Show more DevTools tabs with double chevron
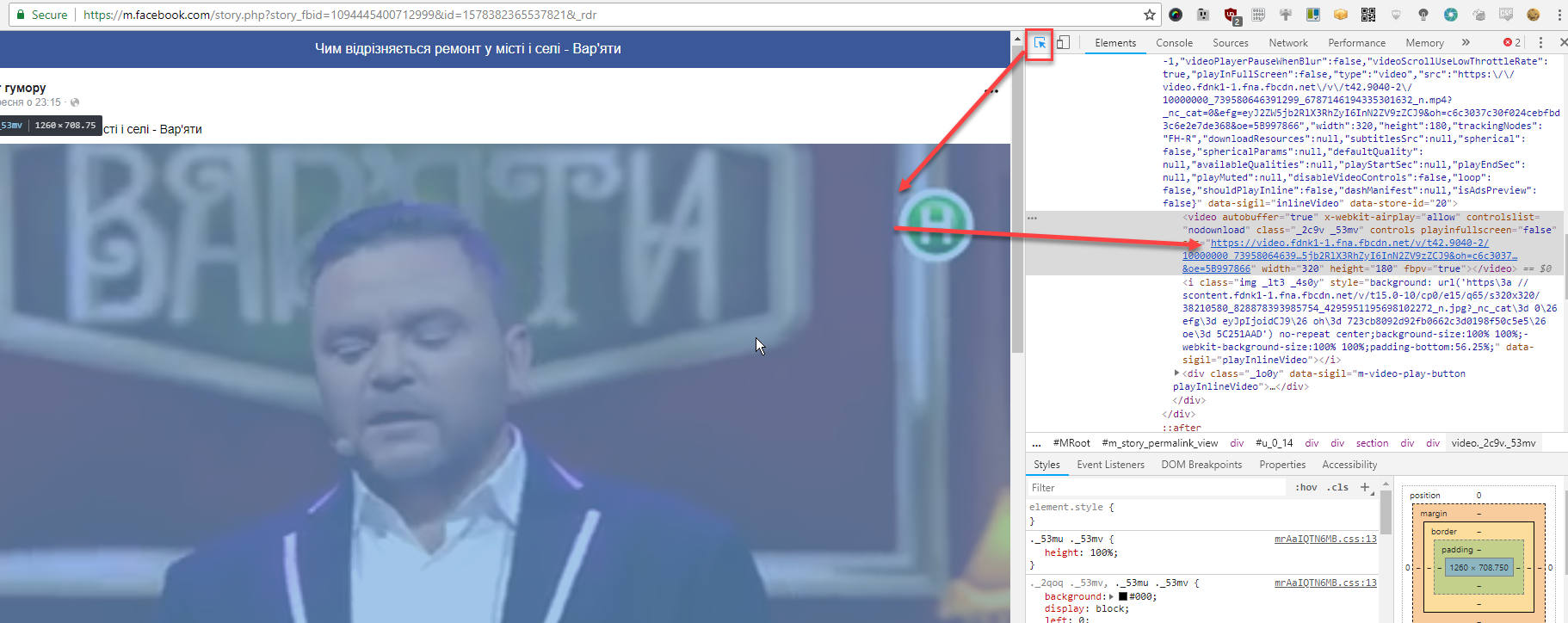The image size is (1568, 623). 1466,43
